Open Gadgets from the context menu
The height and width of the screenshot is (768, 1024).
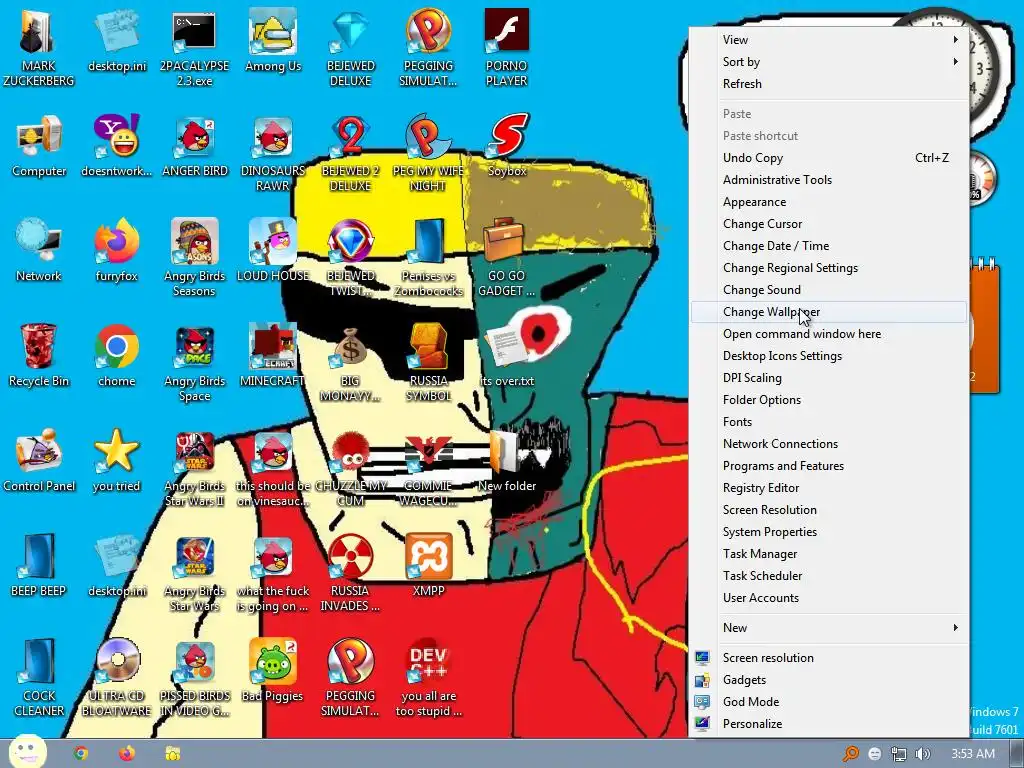[829, 680]
